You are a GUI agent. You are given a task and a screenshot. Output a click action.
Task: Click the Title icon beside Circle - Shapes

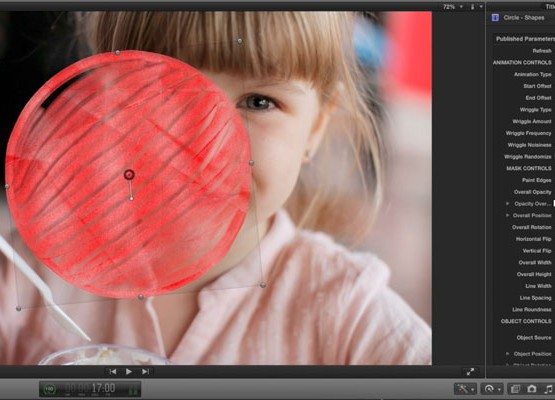[495, 18]
